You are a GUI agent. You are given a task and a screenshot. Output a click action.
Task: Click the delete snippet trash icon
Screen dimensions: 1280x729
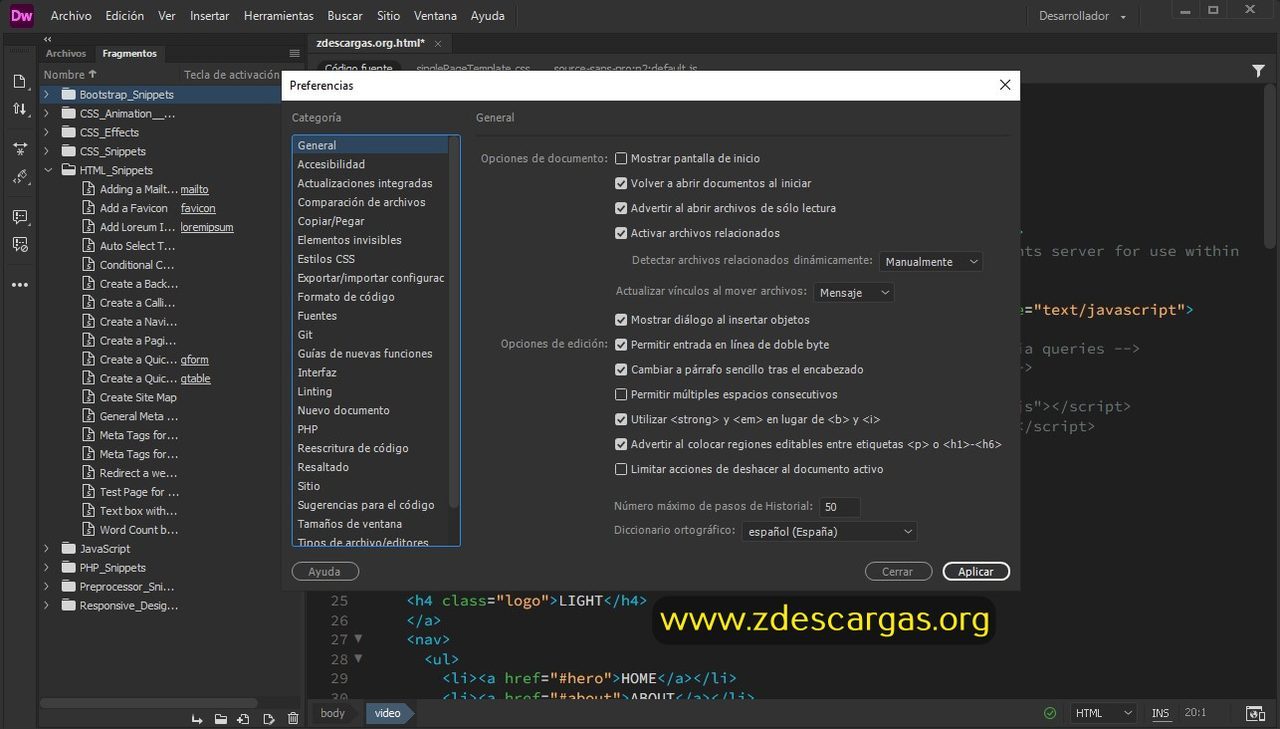[293, 718]
